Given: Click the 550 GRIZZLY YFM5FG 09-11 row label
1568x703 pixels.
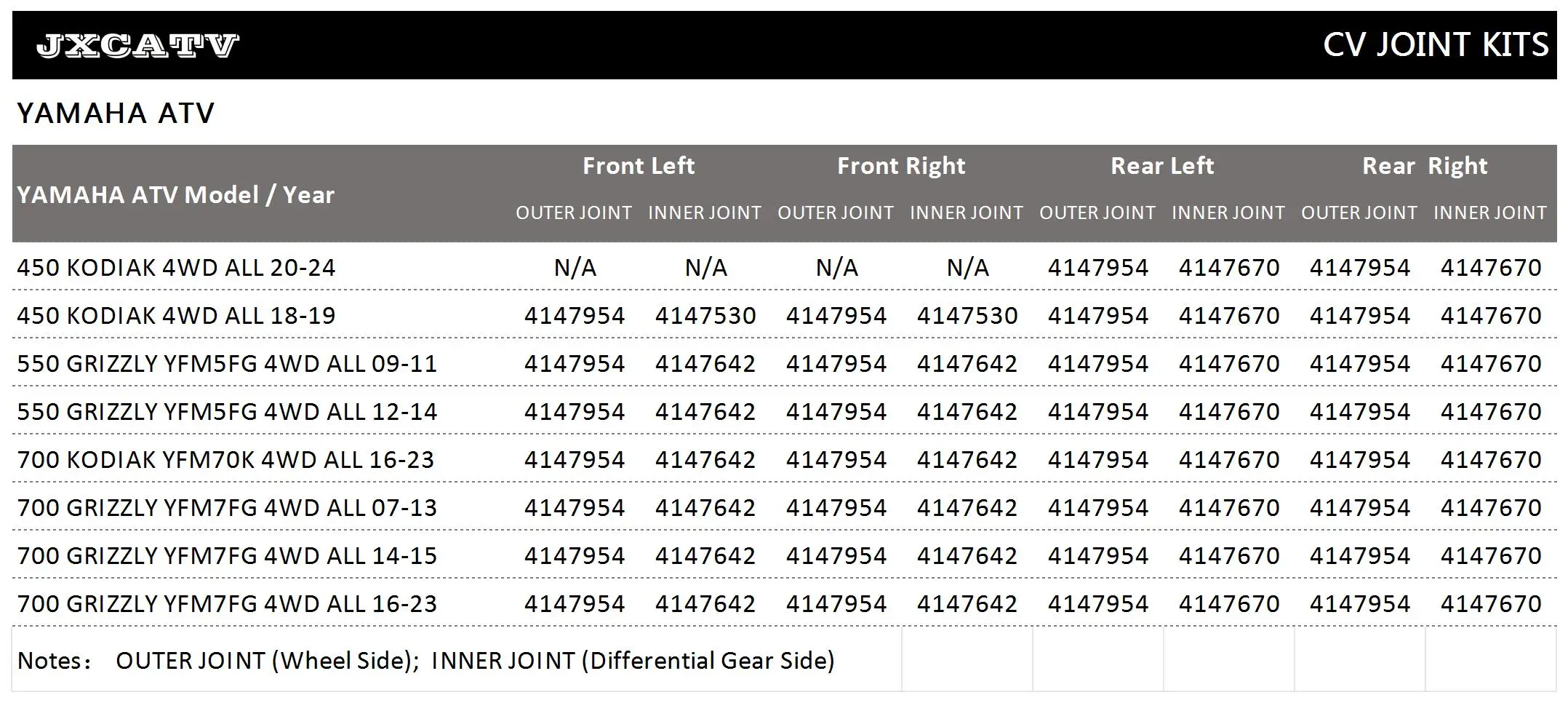Looking at the screenshot, I should click(227, 364).
